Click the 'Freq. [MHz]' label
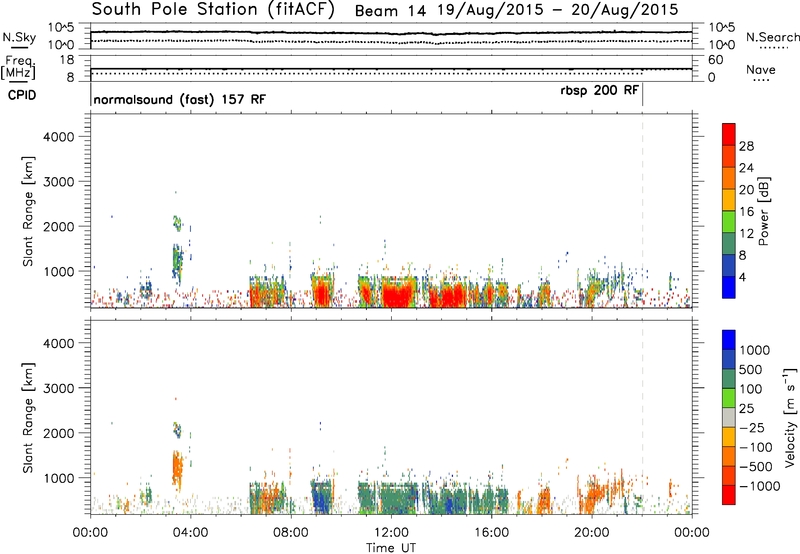Viewport: 800px width, 554px height. pos(18,68)
